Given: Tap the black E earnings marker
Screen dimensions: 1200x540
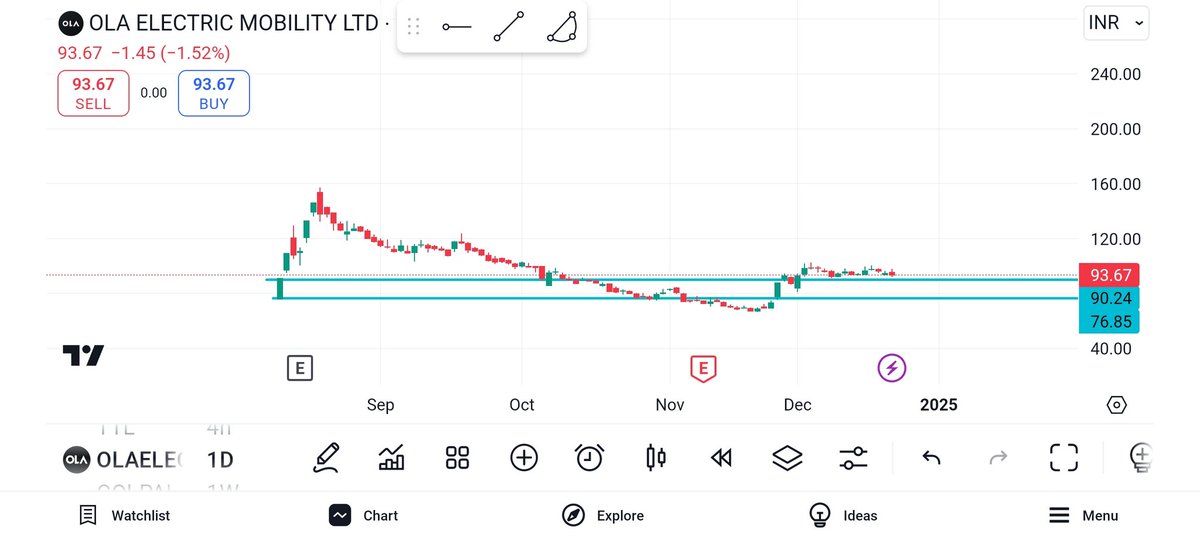Looking at the screenshot, I should click(x=299, y=368).
